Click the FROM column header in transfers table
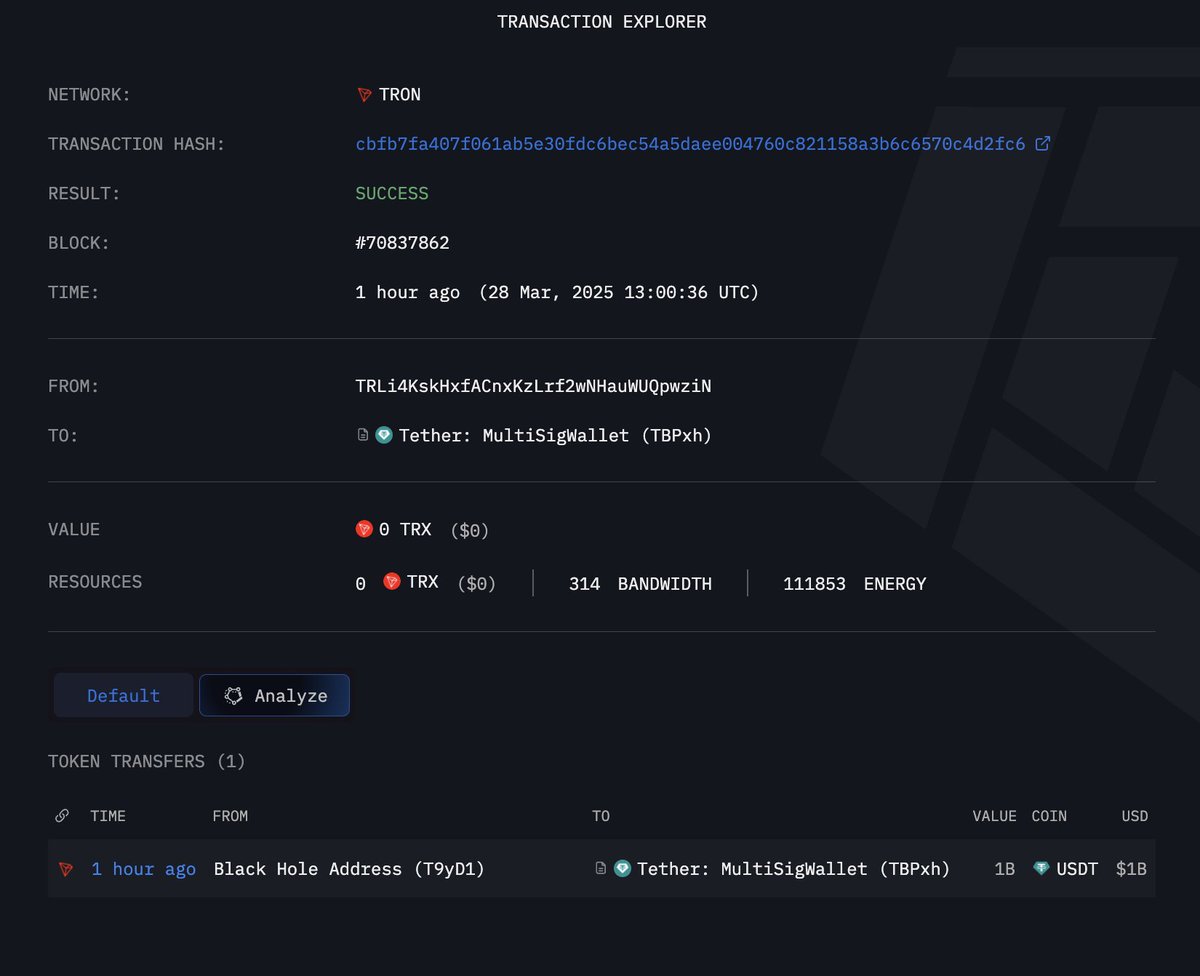This screenshot has width=1200, height=976. [230, 816]
